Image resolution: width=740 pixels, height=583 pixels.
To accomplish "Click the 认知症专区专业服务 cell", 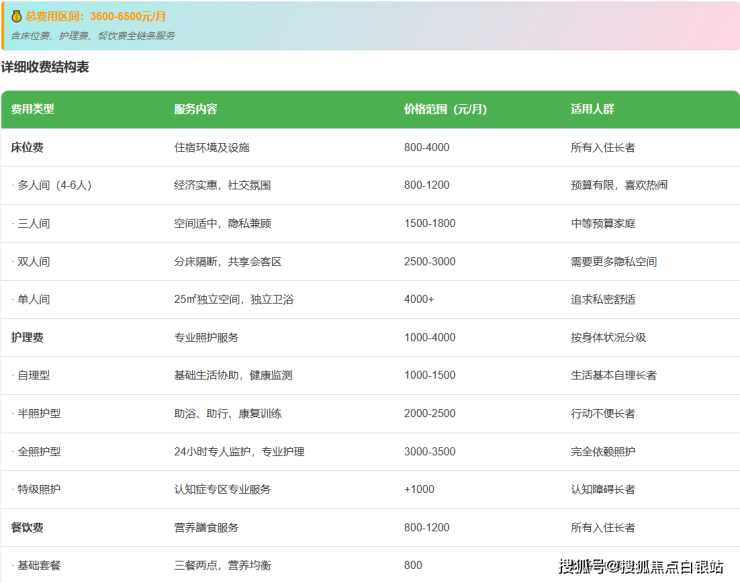I will click(222, 489).
